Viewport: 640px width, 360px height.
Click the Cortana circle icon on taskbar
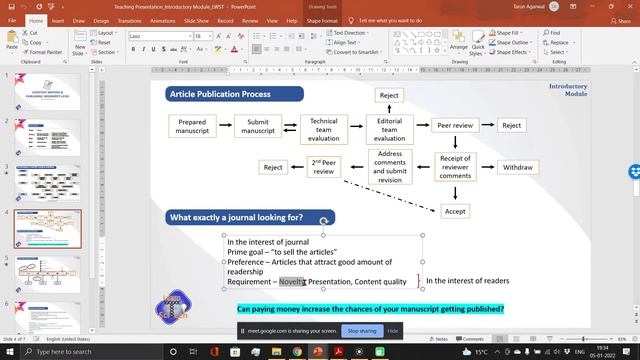click(173, 351)
